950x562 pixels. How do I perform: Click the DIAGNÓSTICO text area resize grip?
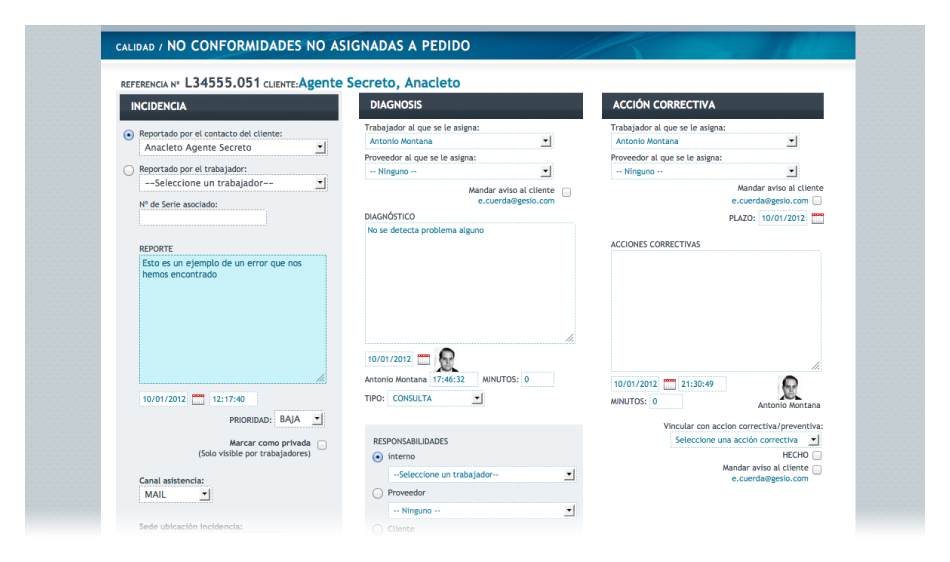pyautogui.click(x=570, y=338)
